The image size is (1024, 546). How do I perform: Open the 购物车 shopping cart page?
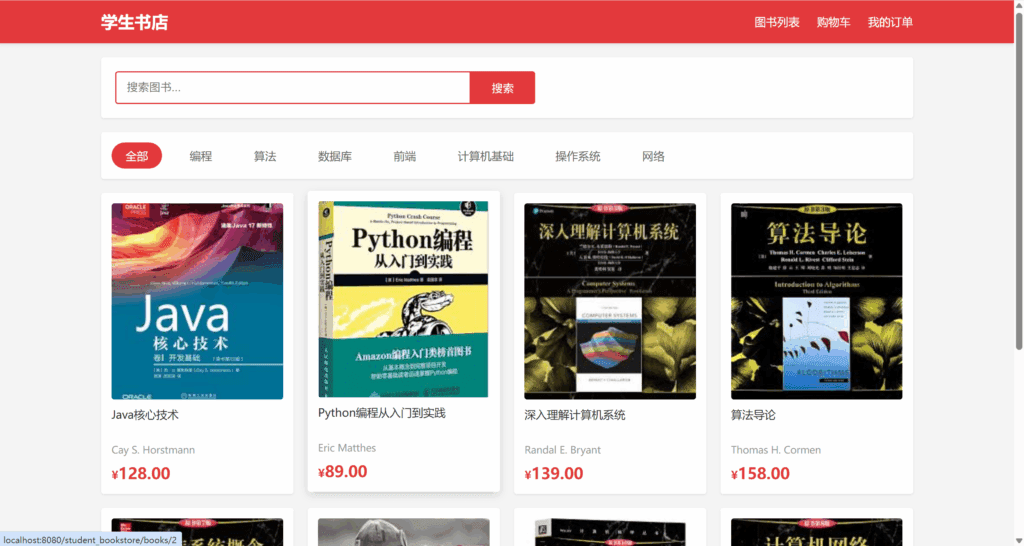tap(833, 22)
